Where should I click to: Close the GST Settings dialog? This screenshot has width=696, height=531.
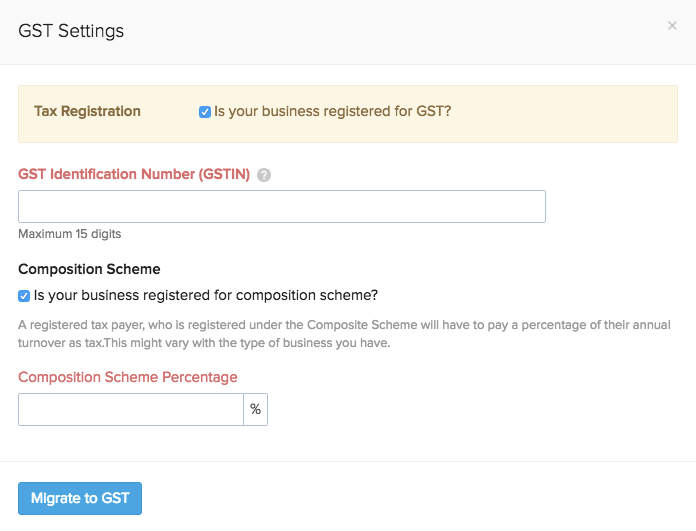(x=672, y=26)
